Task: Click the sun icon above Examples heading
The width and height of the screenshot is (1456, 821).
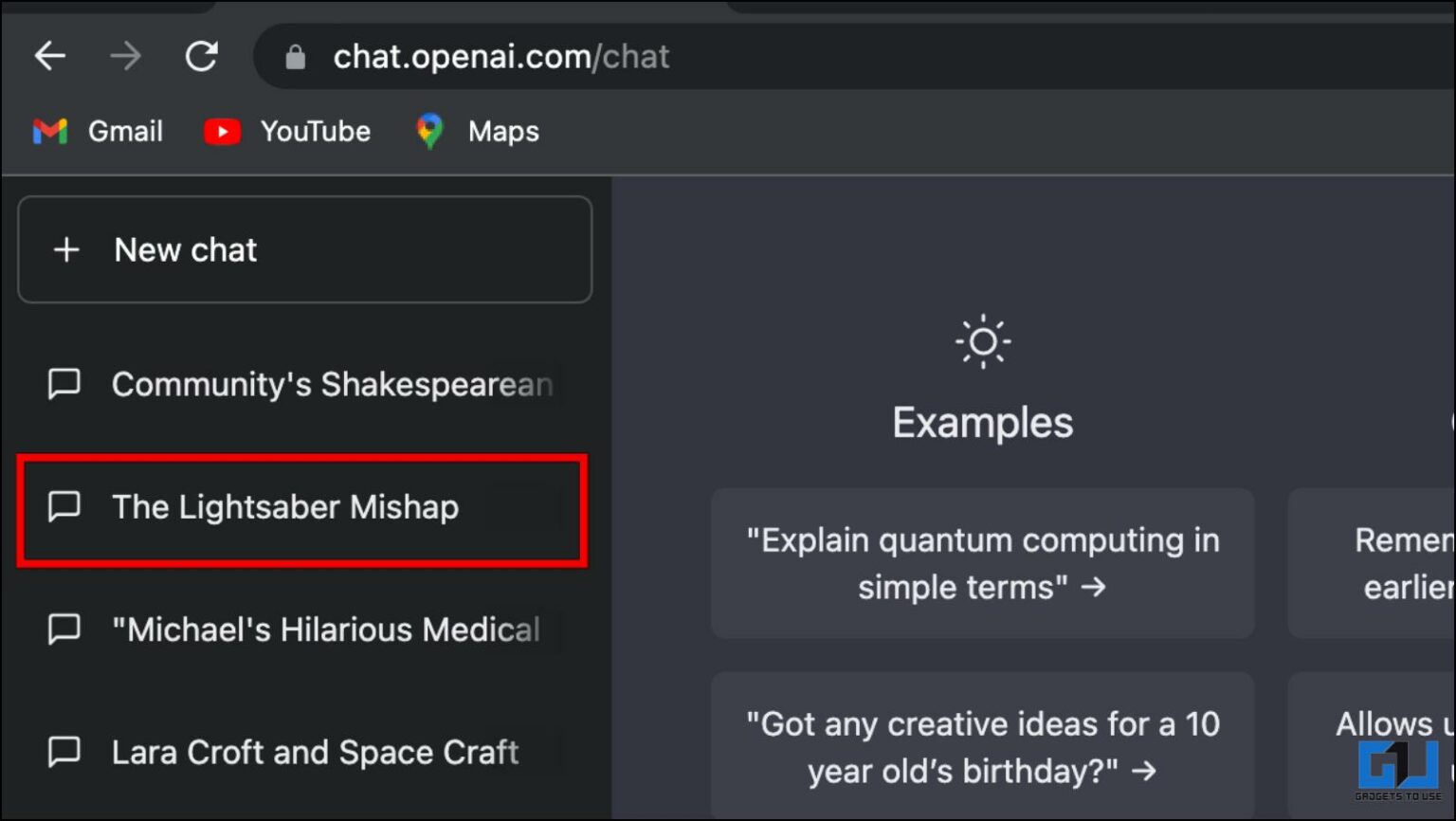Action: (982, 339)
